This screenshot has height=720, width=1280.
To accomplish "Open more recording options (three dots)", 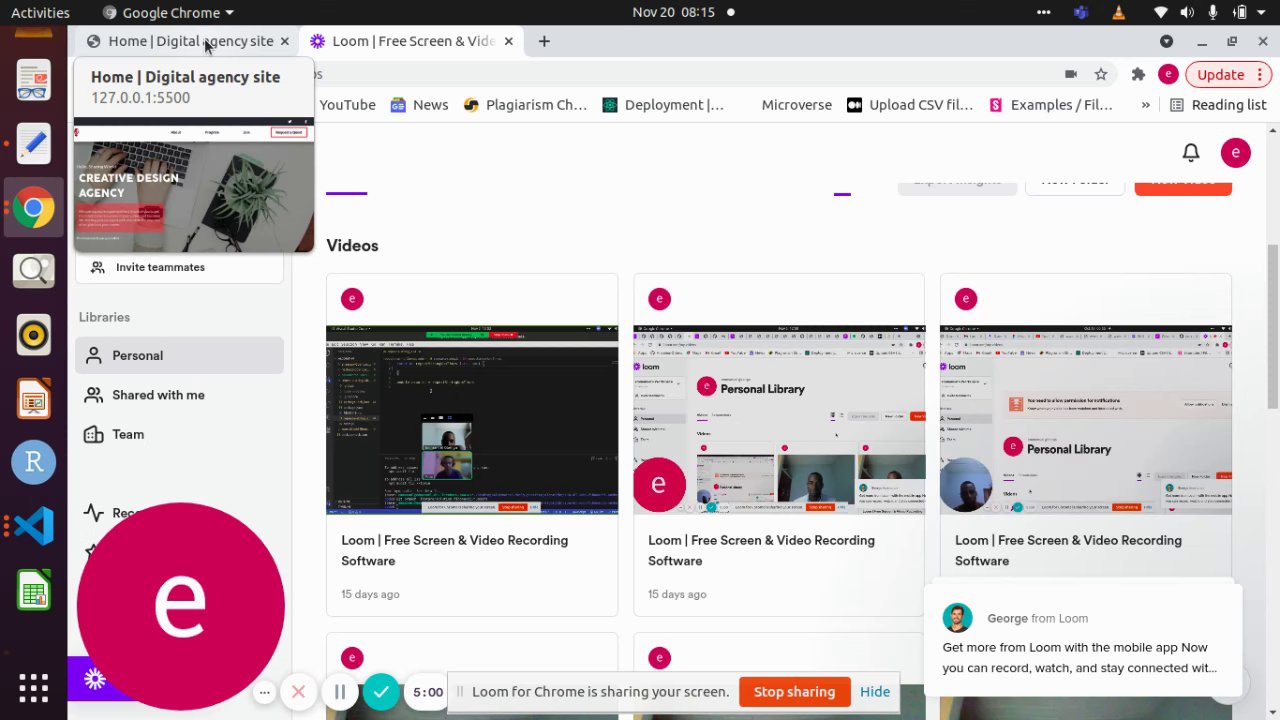I will (264, 692).
